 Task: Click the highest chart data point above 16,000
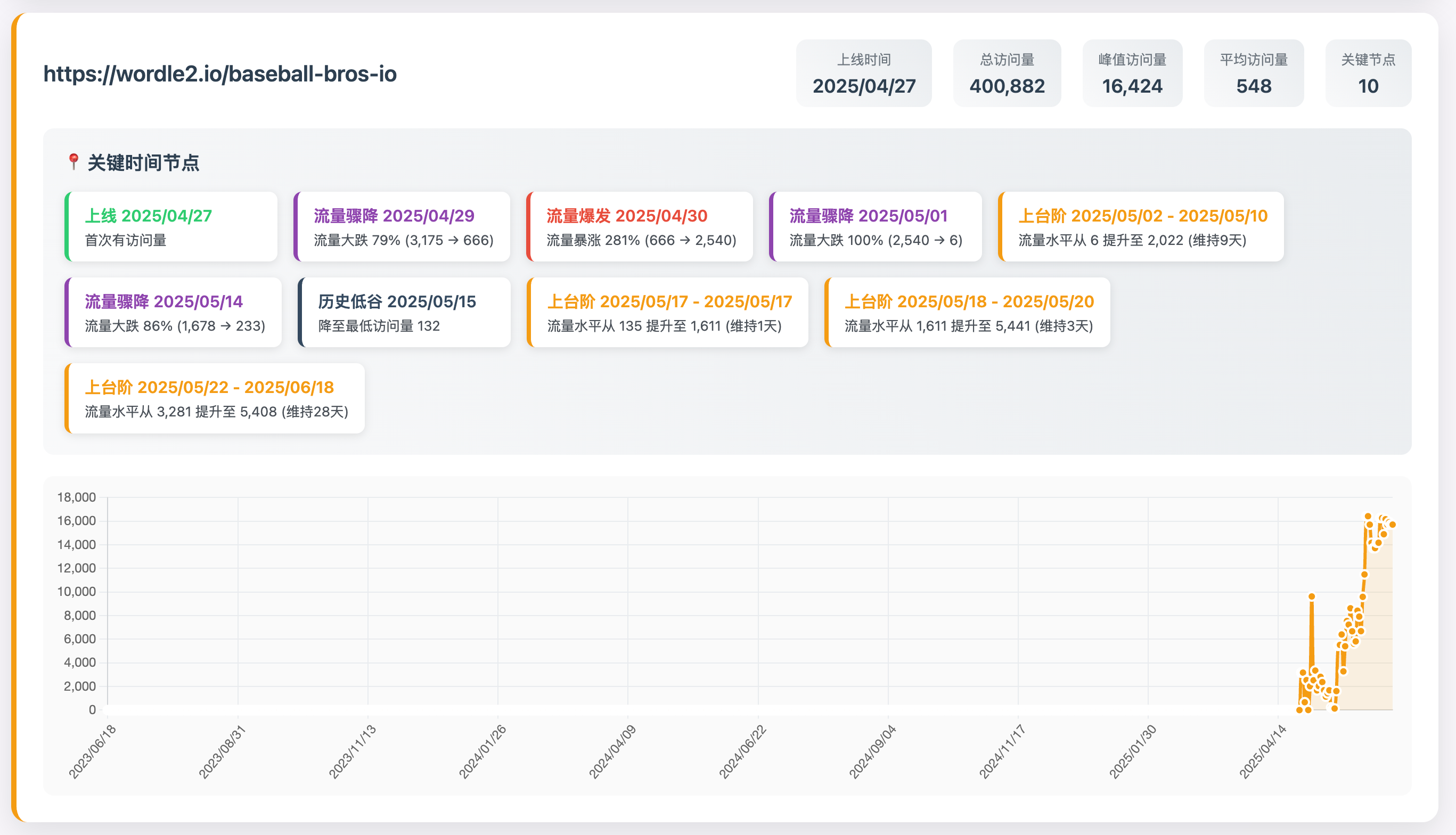1368,516
